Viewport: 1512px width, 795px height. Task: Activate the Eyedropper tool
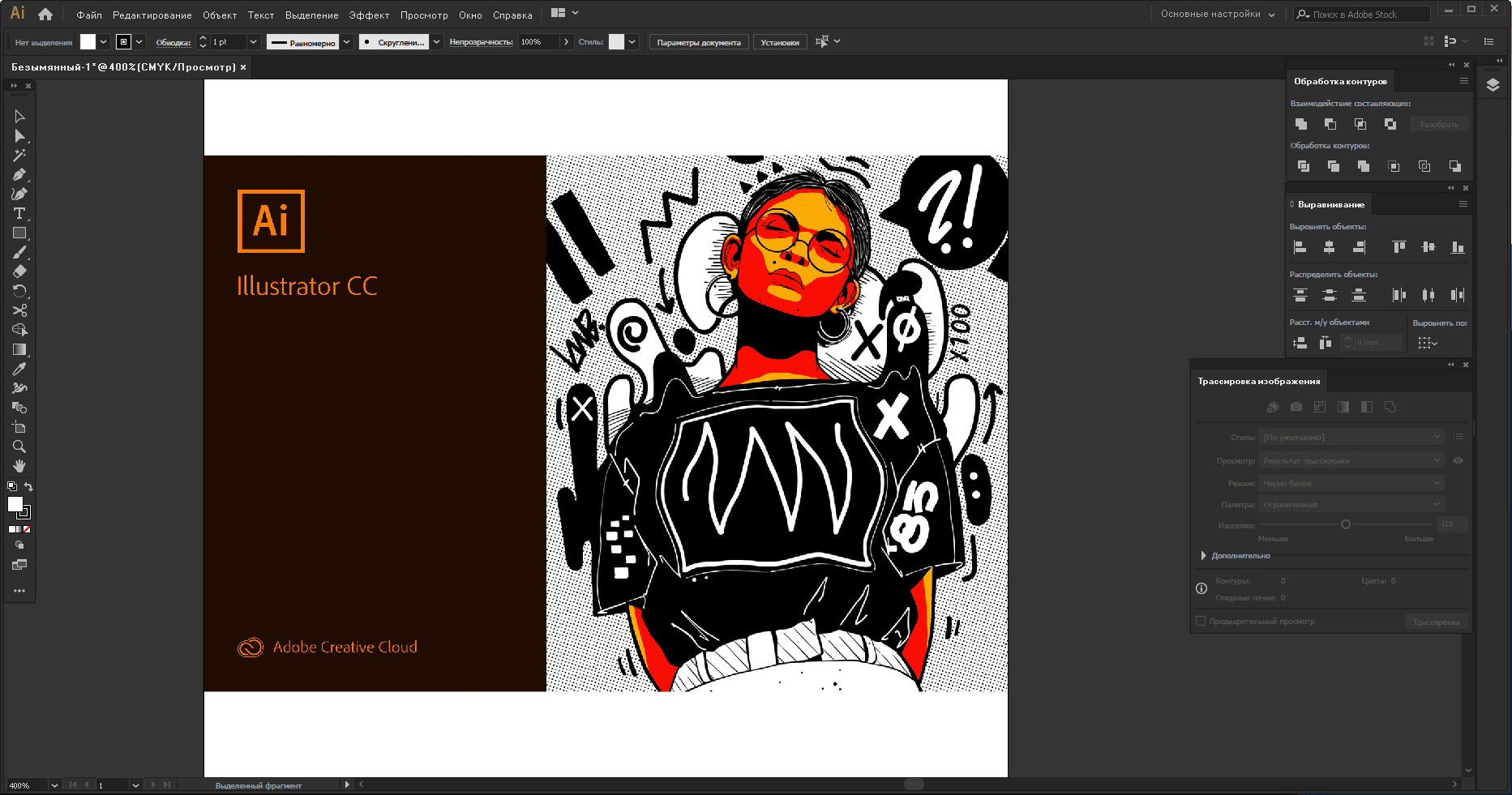19,369
